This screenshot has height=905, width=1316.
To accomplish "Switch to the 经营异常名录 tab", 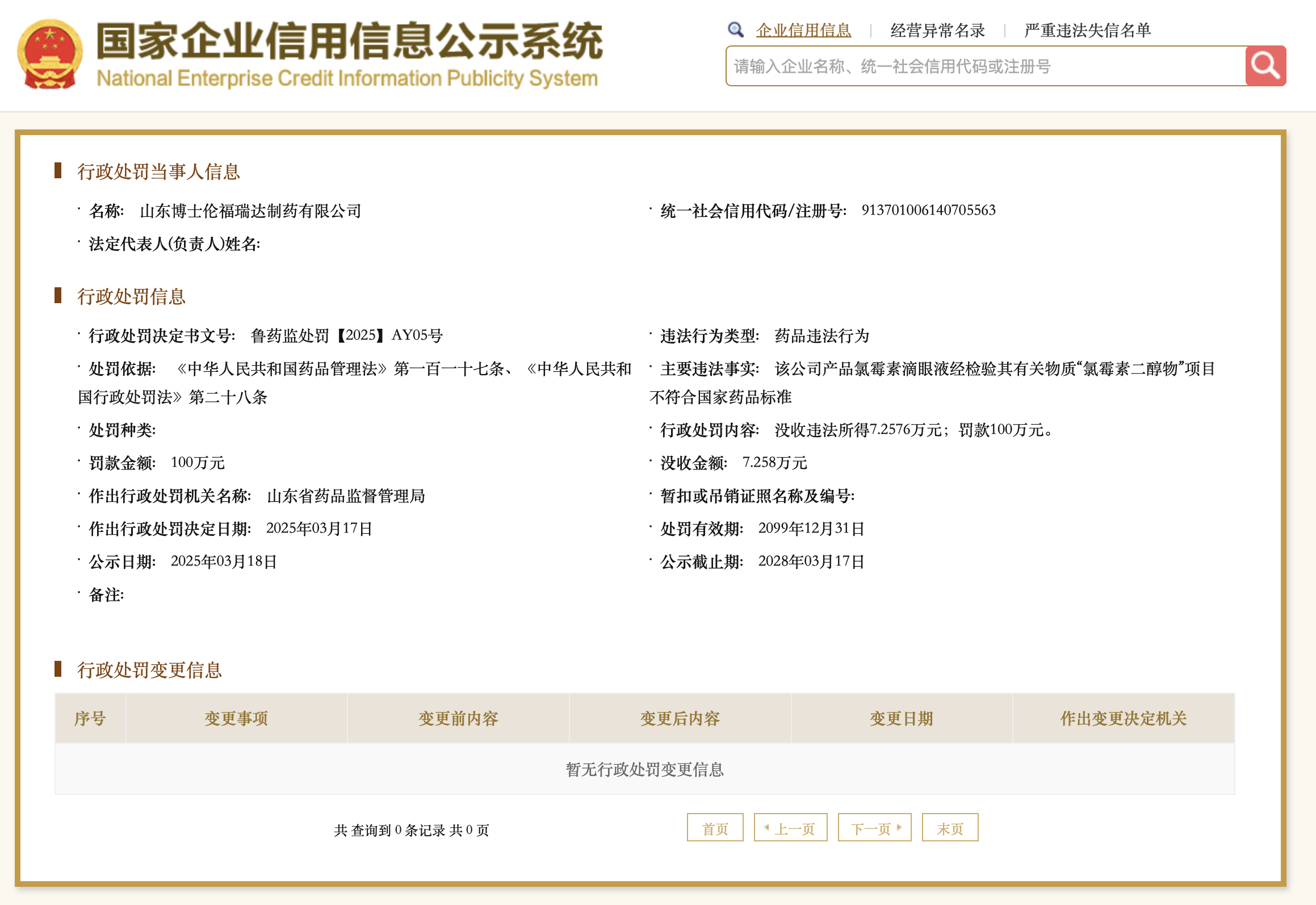I will [937, 30].
